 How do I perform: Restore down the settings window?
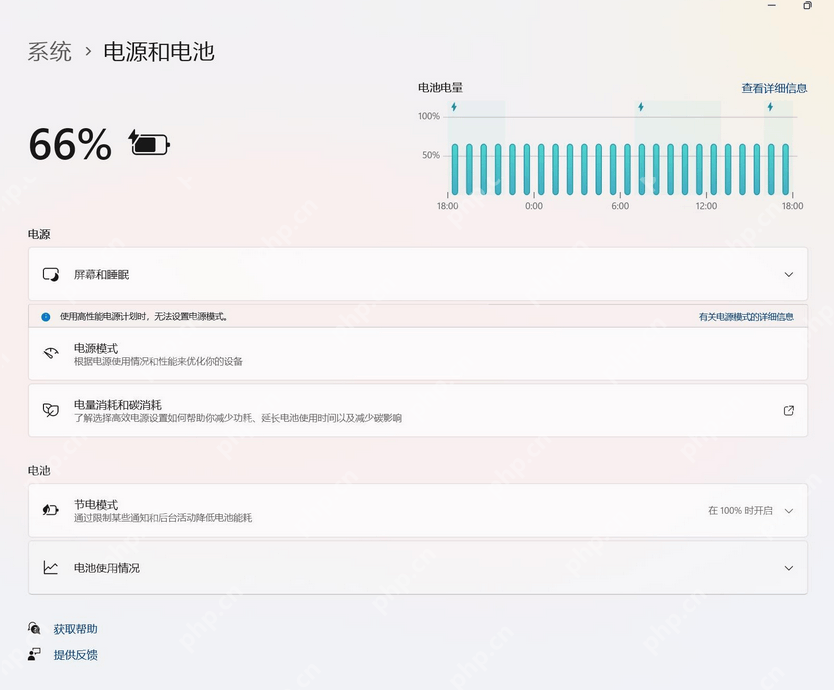tap(807, 5)
